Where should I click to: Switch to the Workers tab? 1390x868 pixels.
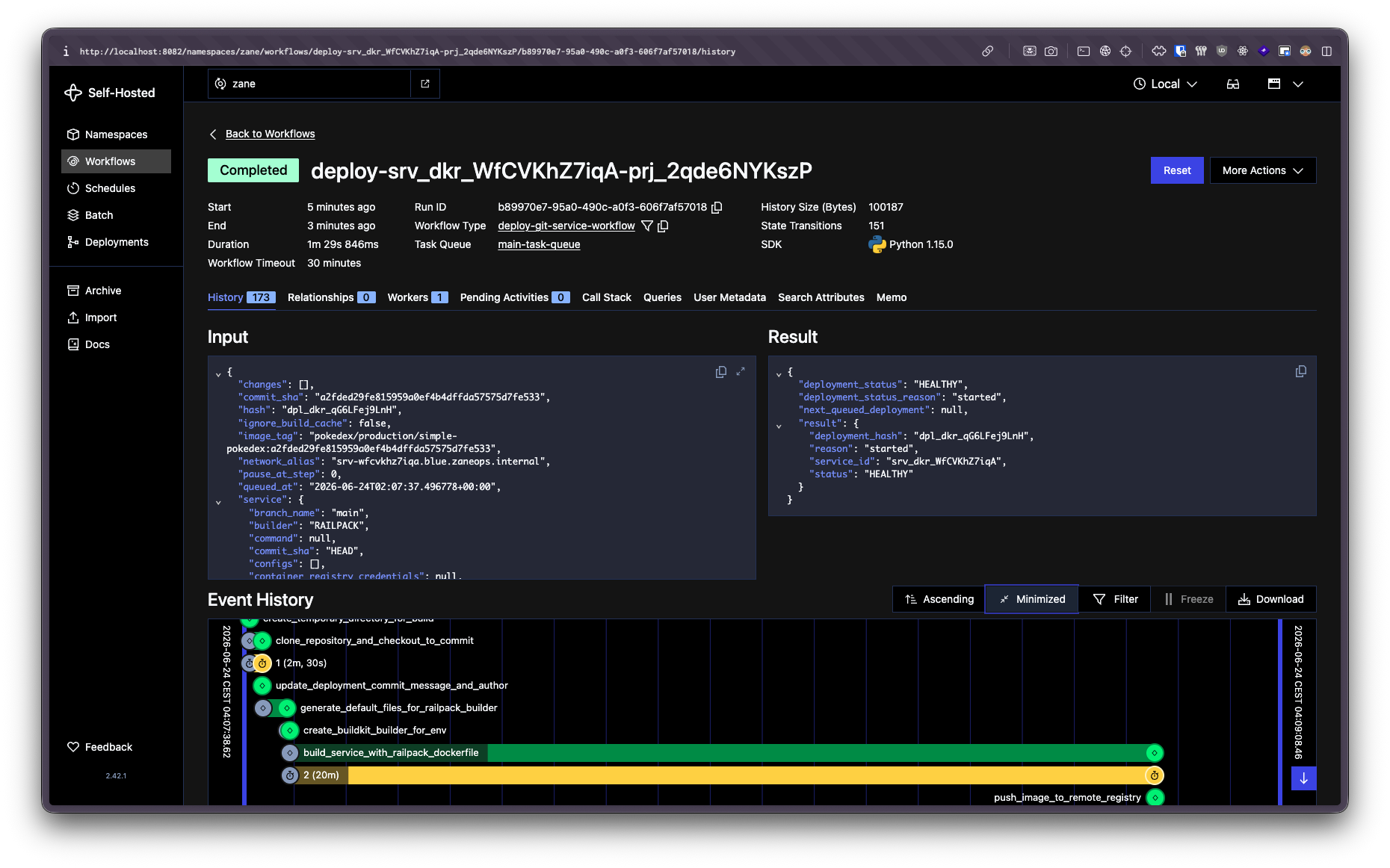418,297
